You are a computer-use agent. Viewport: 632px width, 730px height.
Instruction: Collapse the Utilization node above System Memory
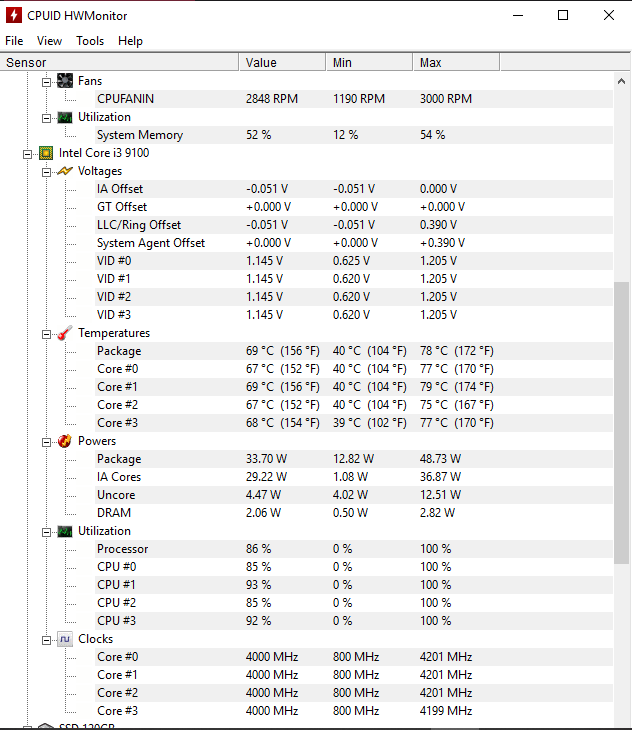coord(46,118)
